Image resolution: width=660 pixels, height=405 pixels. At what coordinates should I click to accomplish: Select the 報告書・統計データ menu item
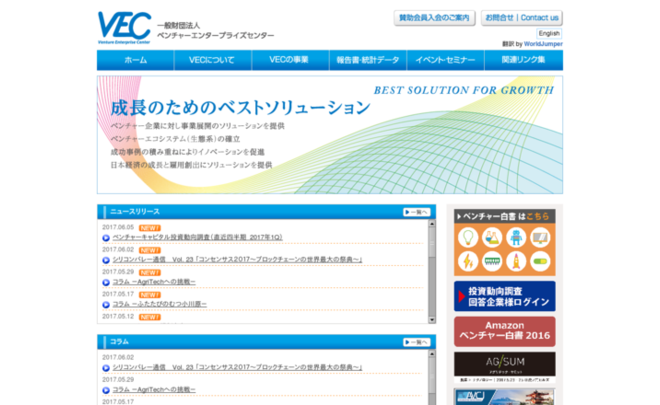(367, 60)
